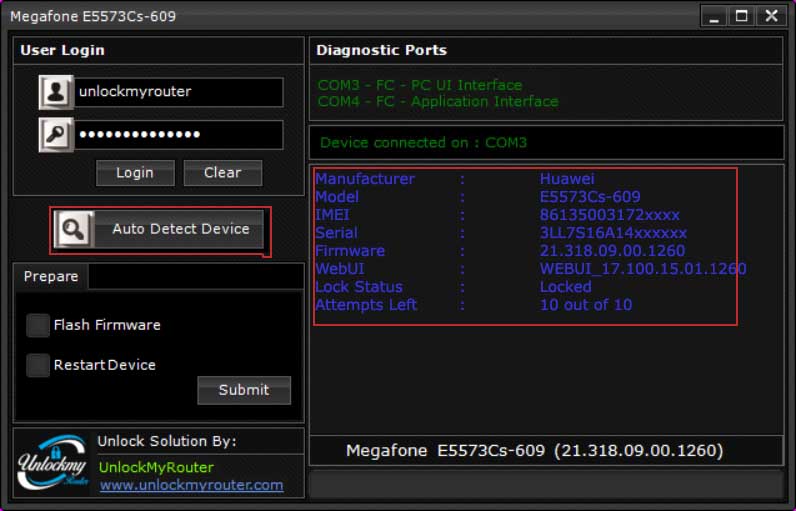The height and width of the screenshot is (511, 796).
Task: Click the Attempts Left value 10 out of 10
Action: pos(586,305)
